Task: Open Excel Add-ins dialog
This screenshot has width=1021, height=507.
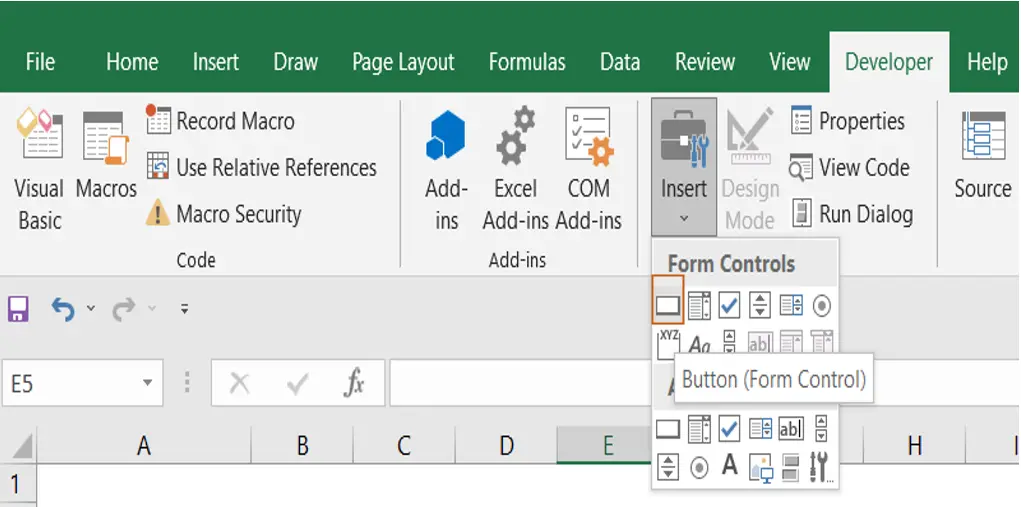Action: [515, 169]
